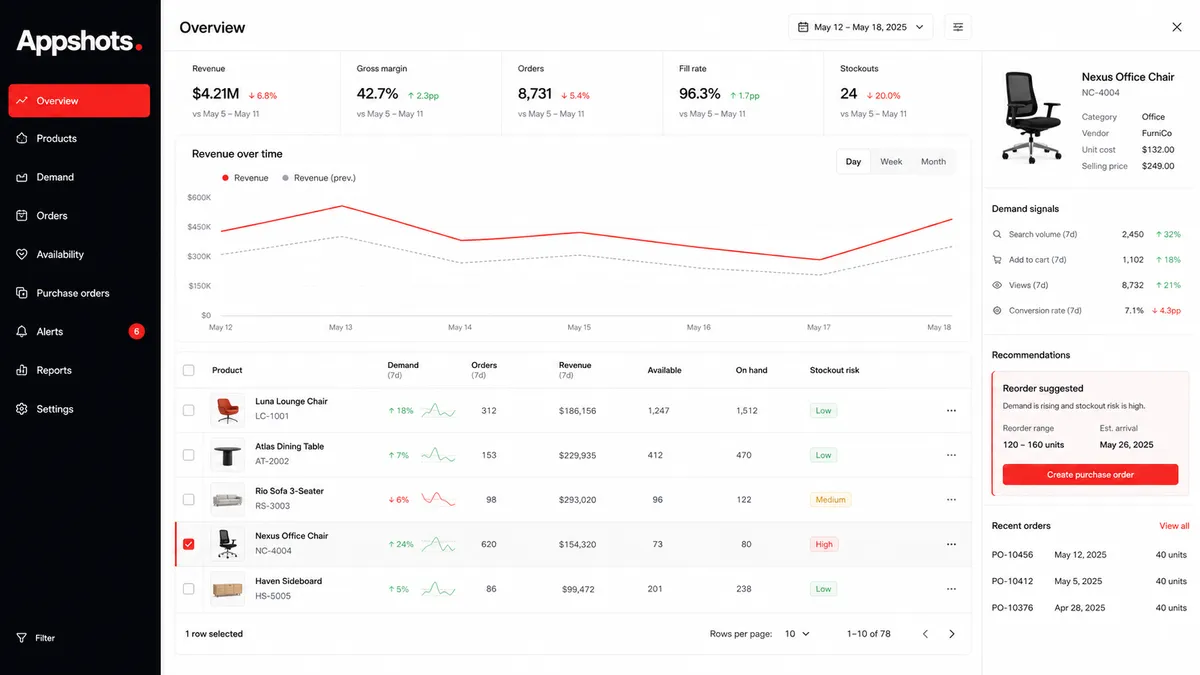Click the Alerts bell icon
The width and height of the screenshot is (1200, 675).
pos(22,332)
